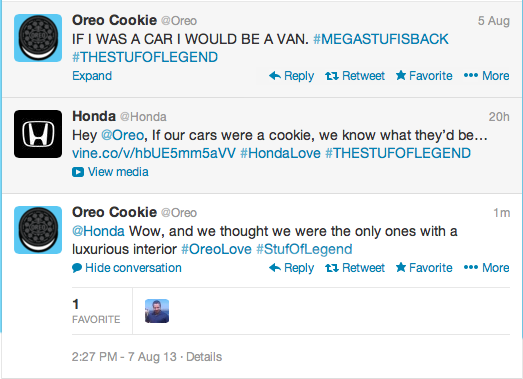Favorite the first Oreo van tweet
The image size is (523, 379).
coord(424,76)
